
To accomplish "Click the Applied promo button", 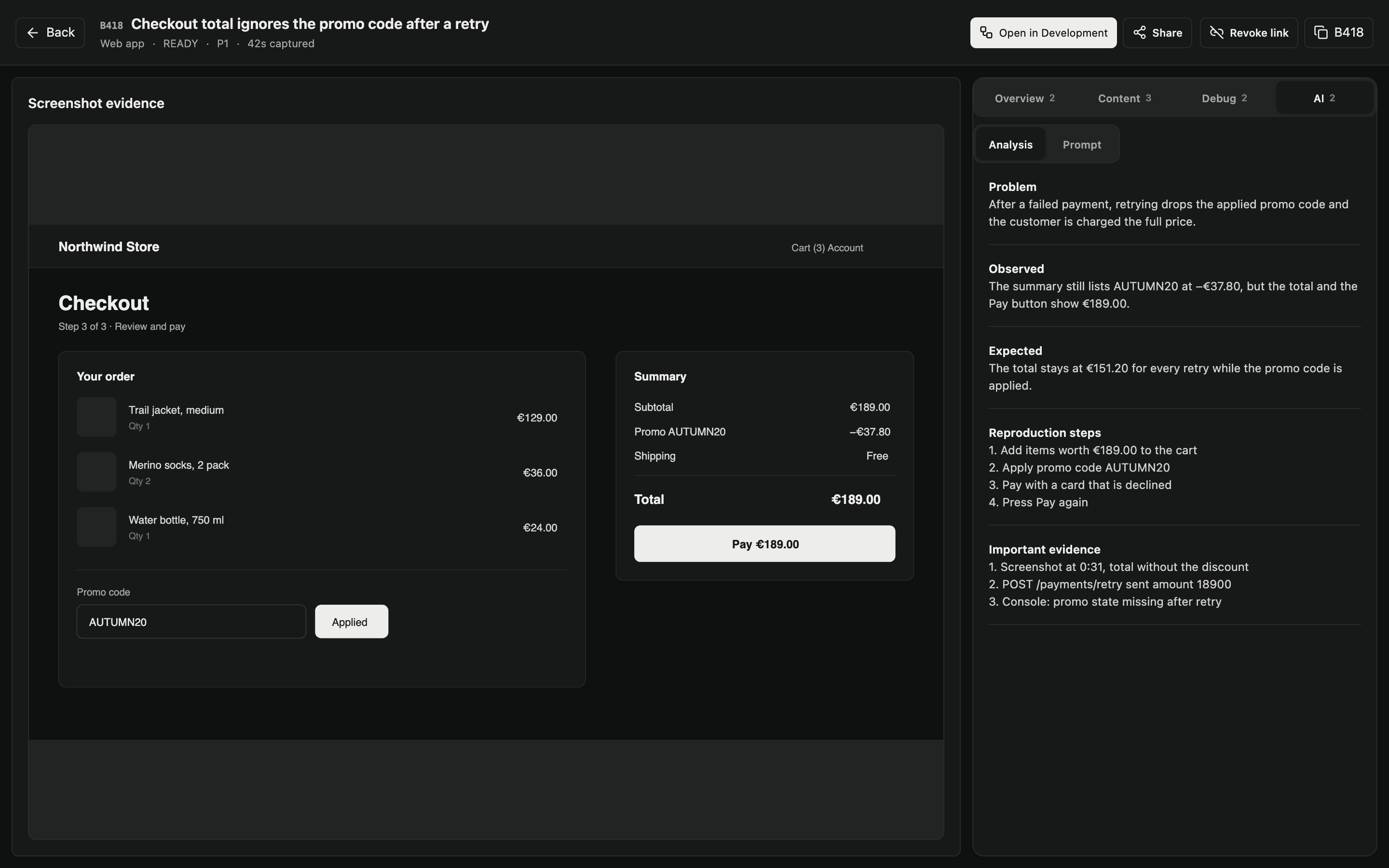I will click(x=351, y=622).
